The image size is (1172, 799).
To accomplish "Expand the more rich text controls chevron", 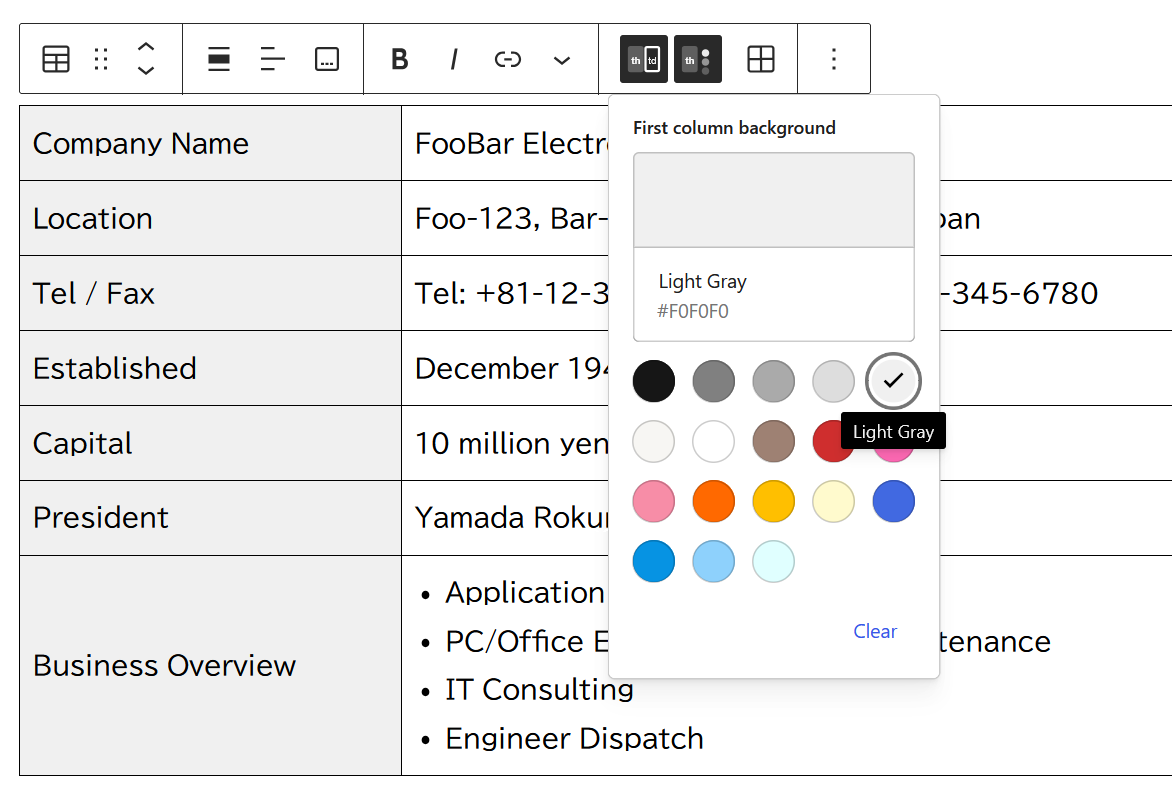I will pos(561,59).
